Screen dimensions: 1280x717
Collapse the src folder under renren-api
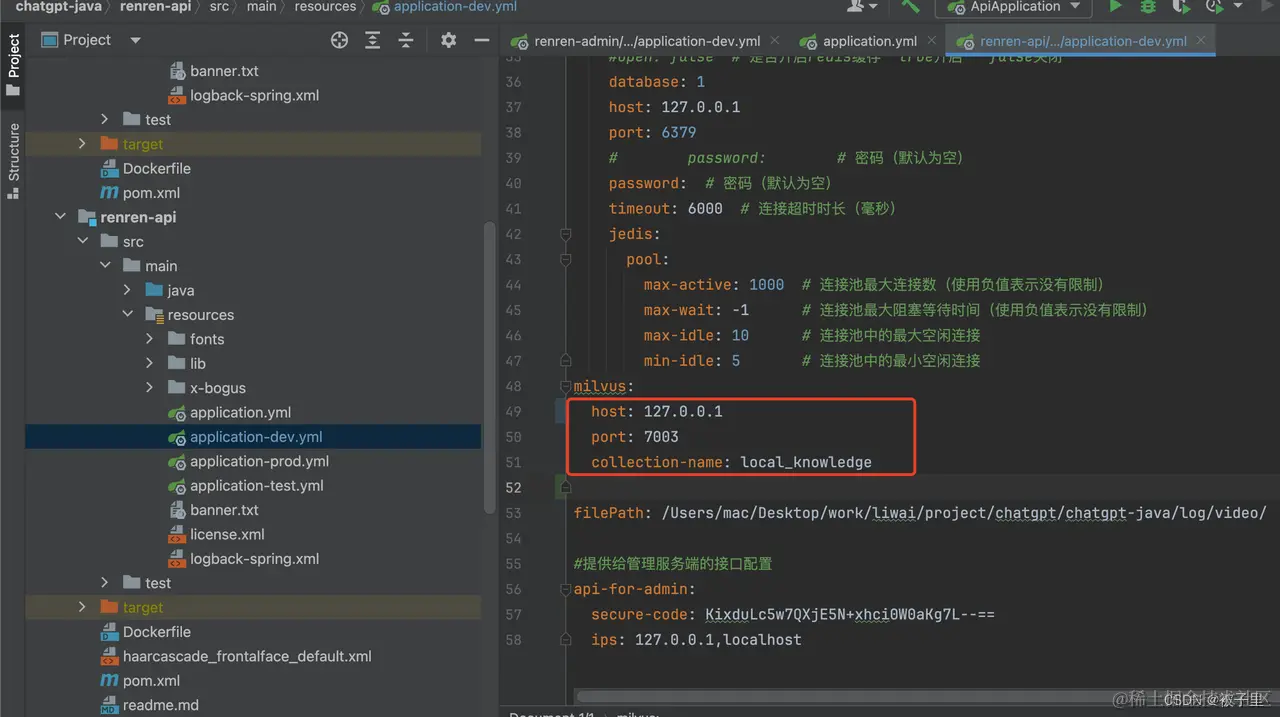83,241
